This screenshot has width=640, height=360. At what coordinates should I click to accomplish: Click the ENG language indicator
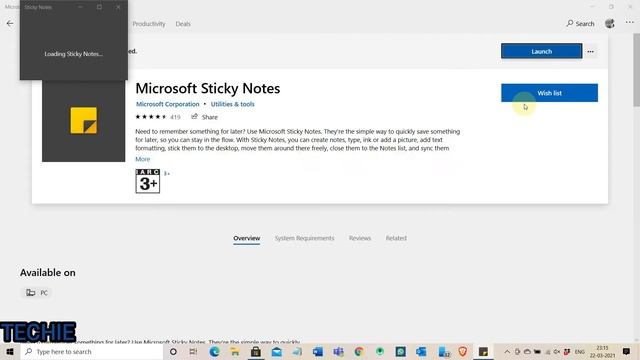580,351
